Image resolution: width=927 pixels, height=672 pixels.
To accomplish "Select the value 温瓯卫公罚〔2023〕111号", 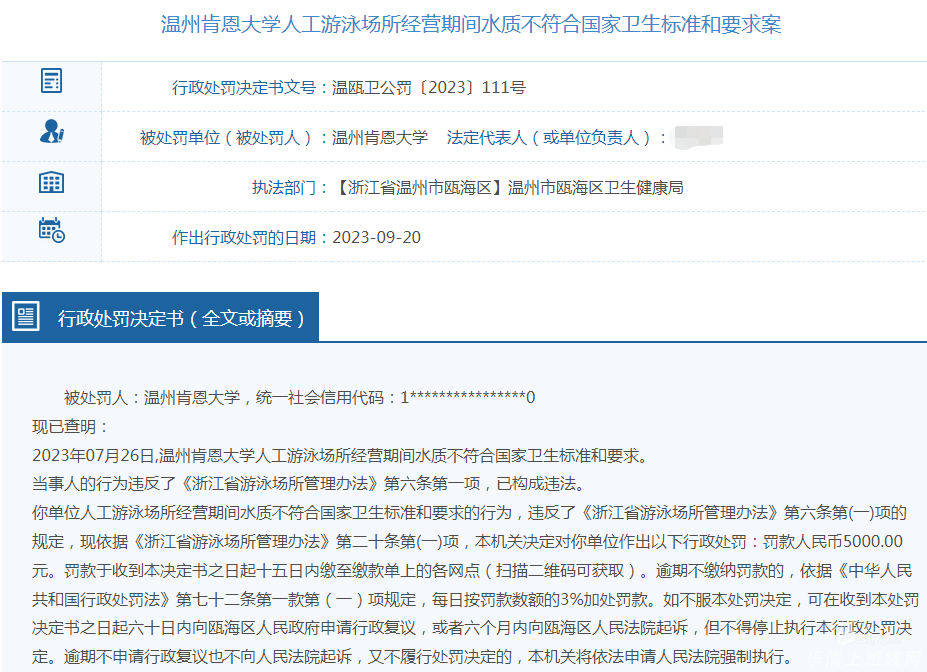I will tap(429, 88).
